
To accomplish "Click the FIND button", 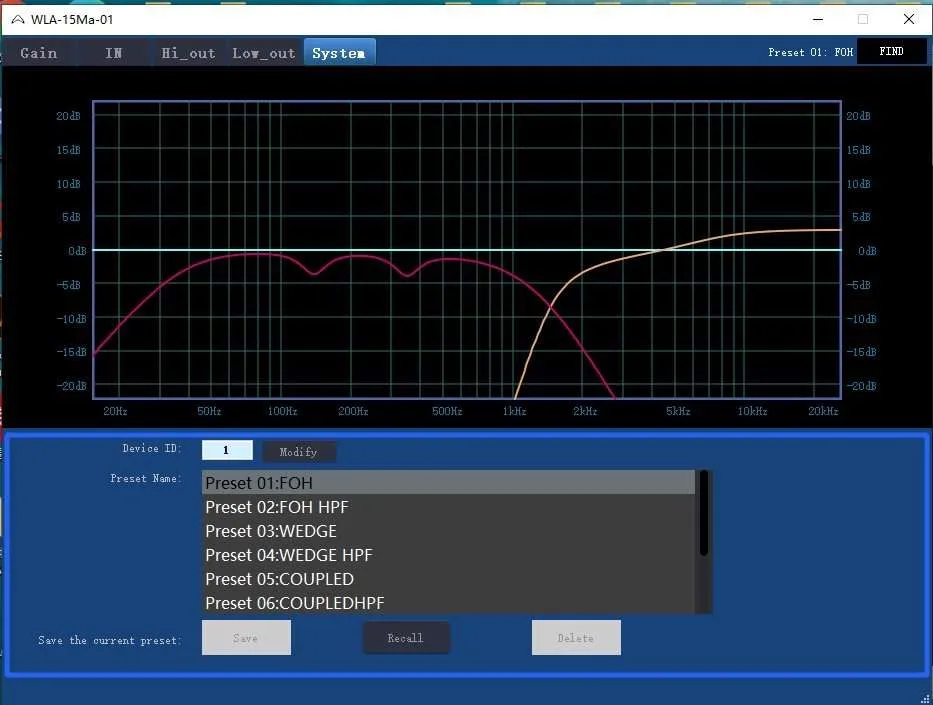I will click(x=891, y=52).
